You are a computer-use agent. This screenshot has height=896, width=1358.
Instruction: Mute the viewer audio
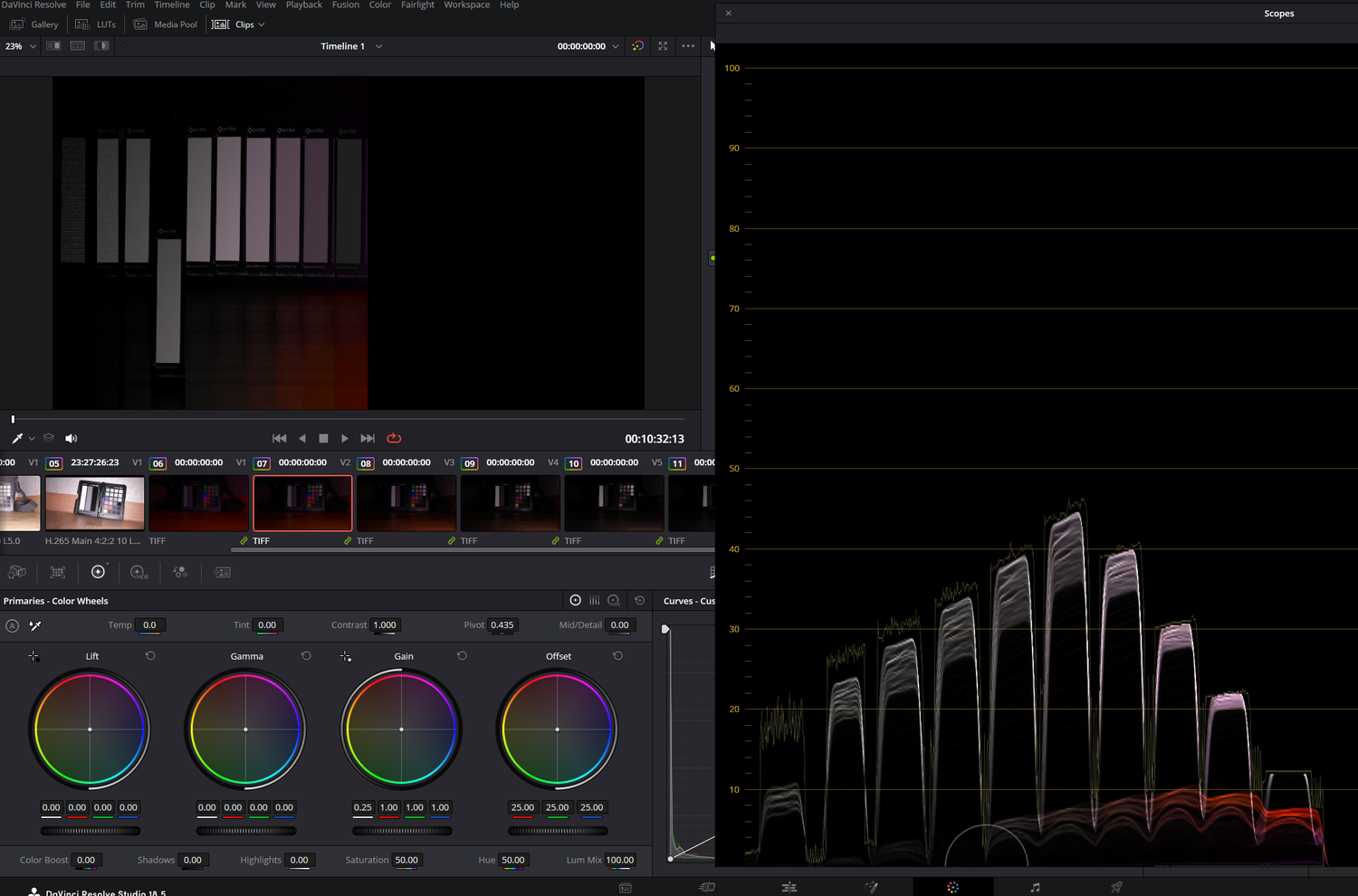71,438
